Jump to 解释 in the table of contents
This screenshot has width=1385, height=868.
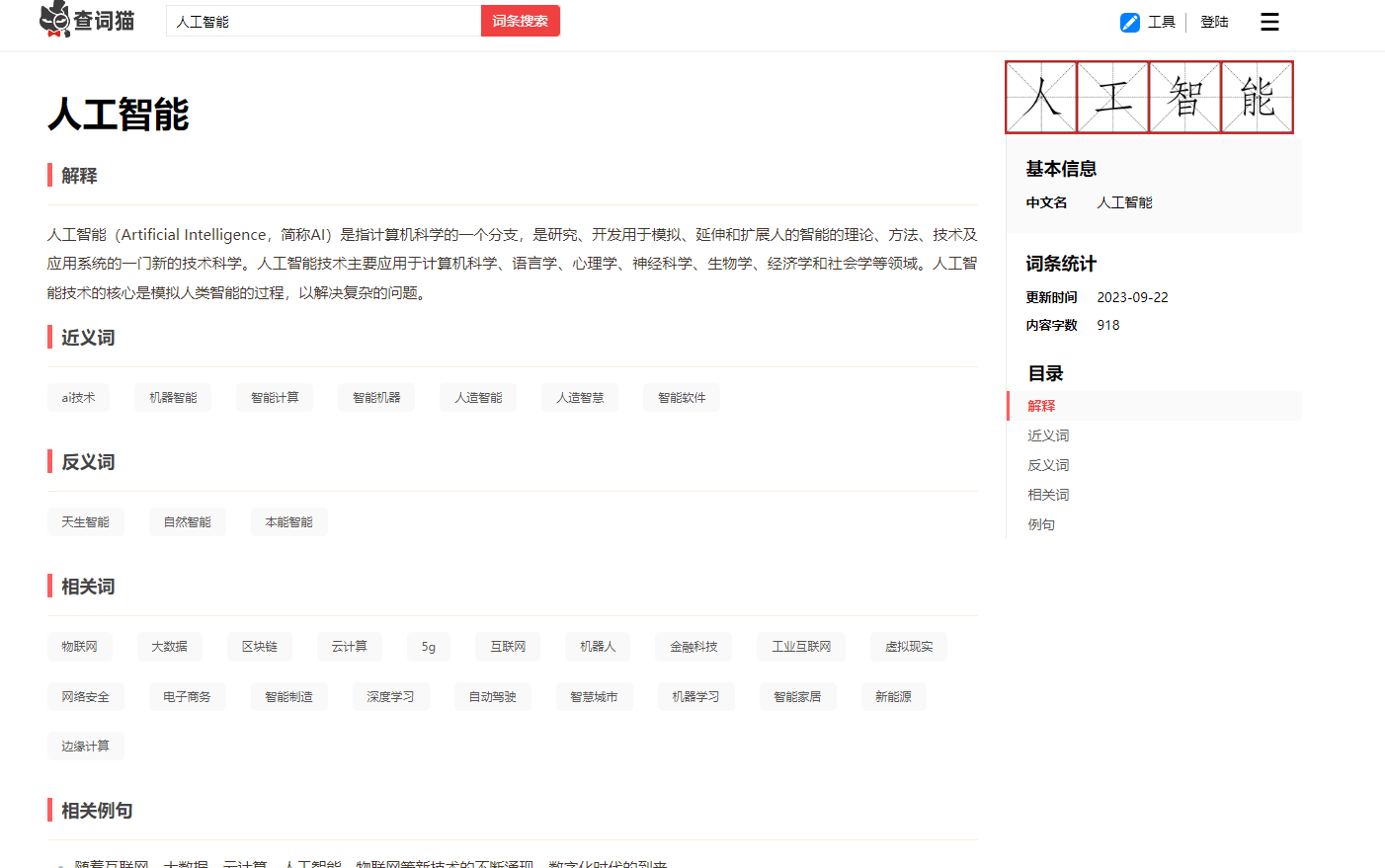tap(1041, 406)
